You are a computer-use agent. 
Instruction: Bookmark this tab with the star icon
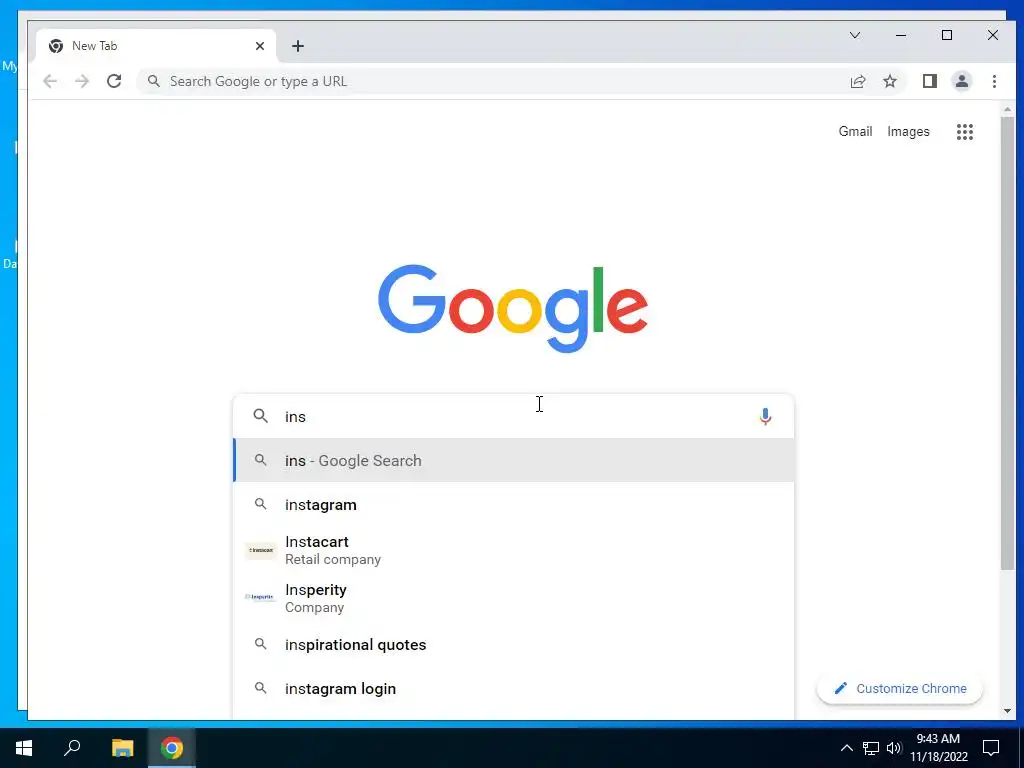pos(889,81)
